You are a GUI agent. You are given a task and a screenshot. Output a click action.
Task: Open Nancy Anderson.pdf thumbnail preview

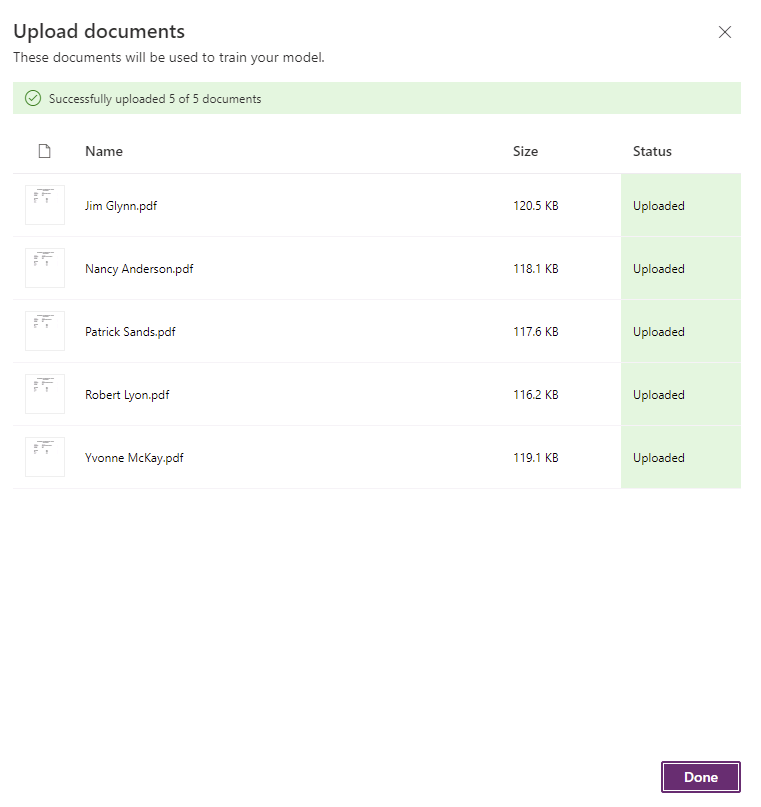[44, 268]
